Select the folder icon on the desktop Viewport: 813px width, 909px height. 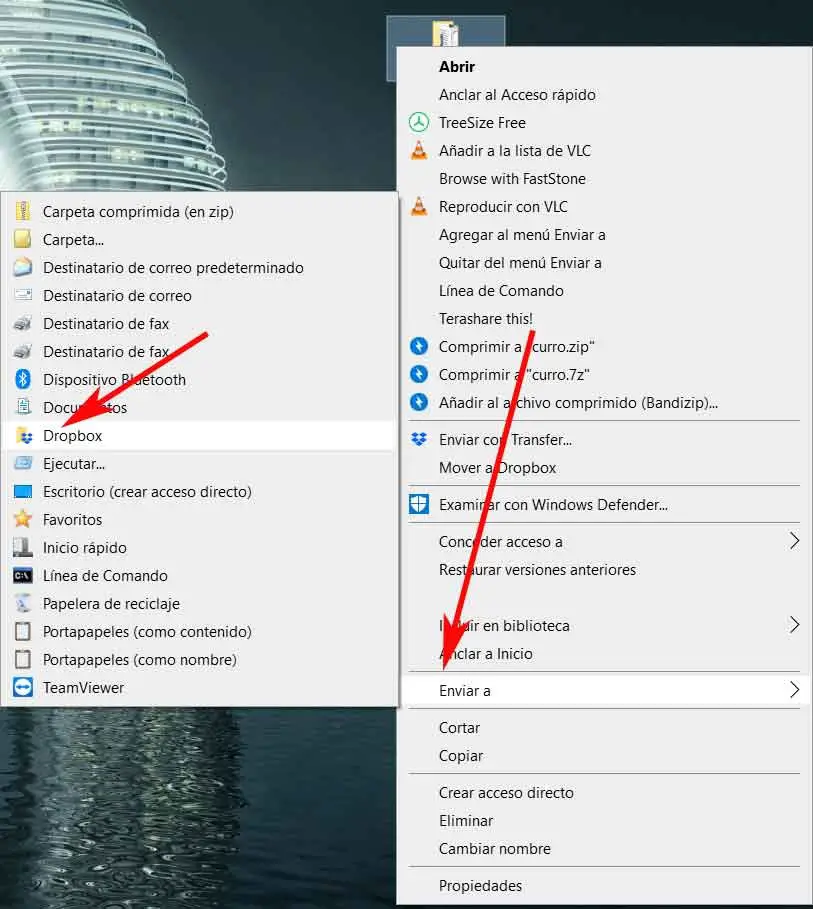(445, 32)
